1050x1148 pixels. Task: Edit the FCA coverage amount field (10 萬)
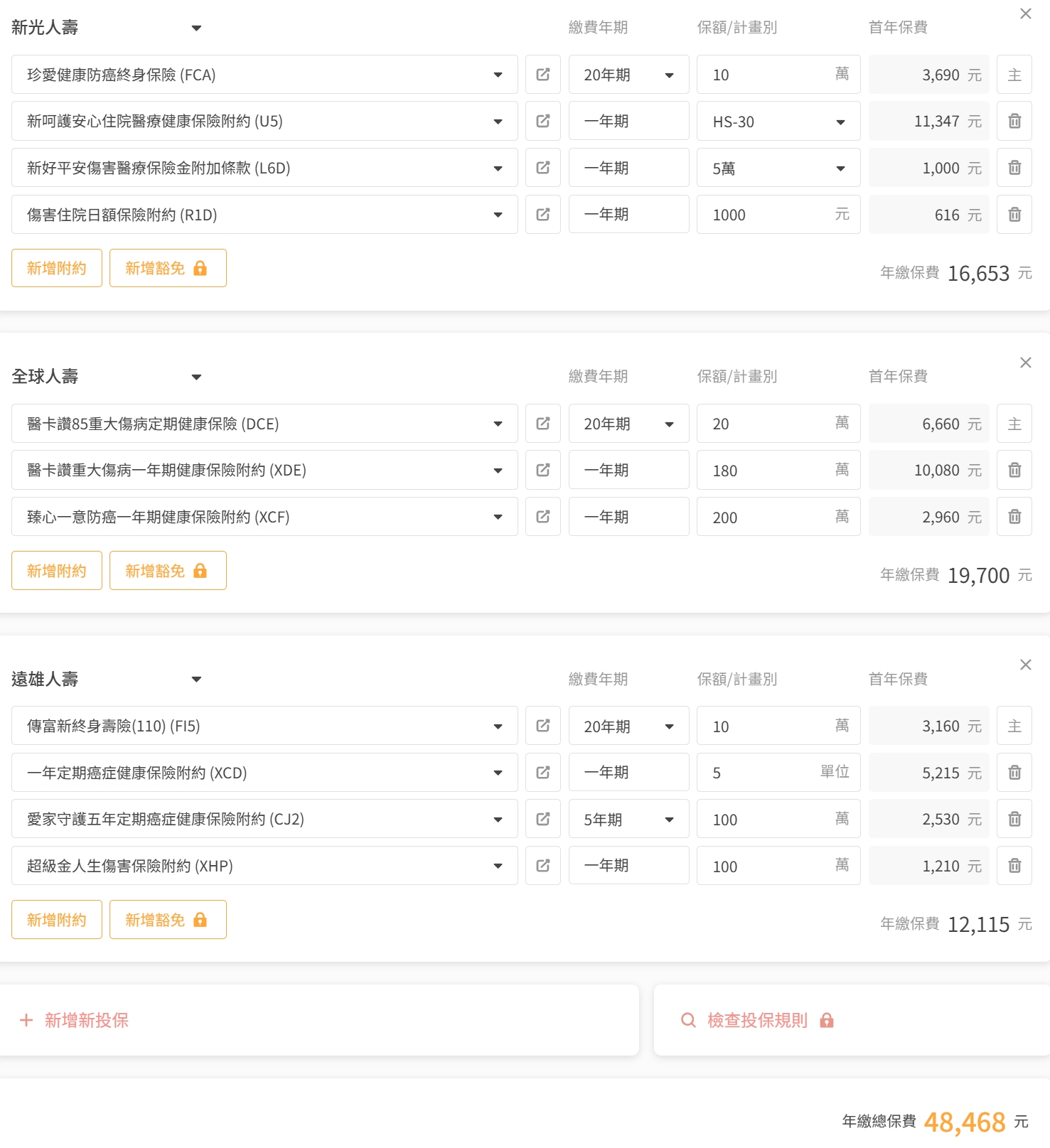click(x=778, y=75)
